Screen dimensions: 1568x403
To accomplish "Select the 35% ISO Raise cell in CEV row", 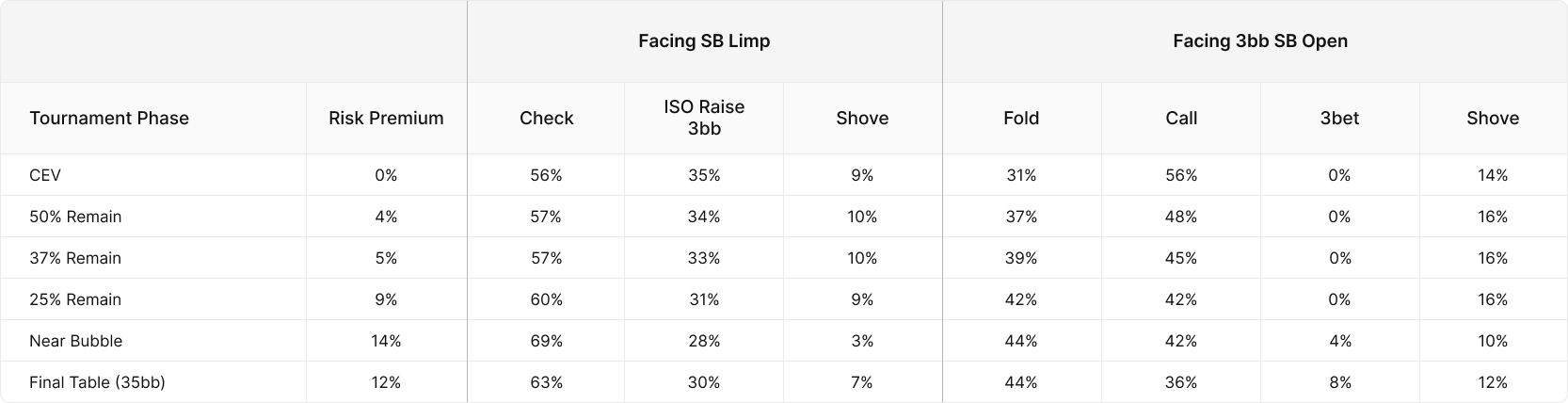I will tap(704, 175).
